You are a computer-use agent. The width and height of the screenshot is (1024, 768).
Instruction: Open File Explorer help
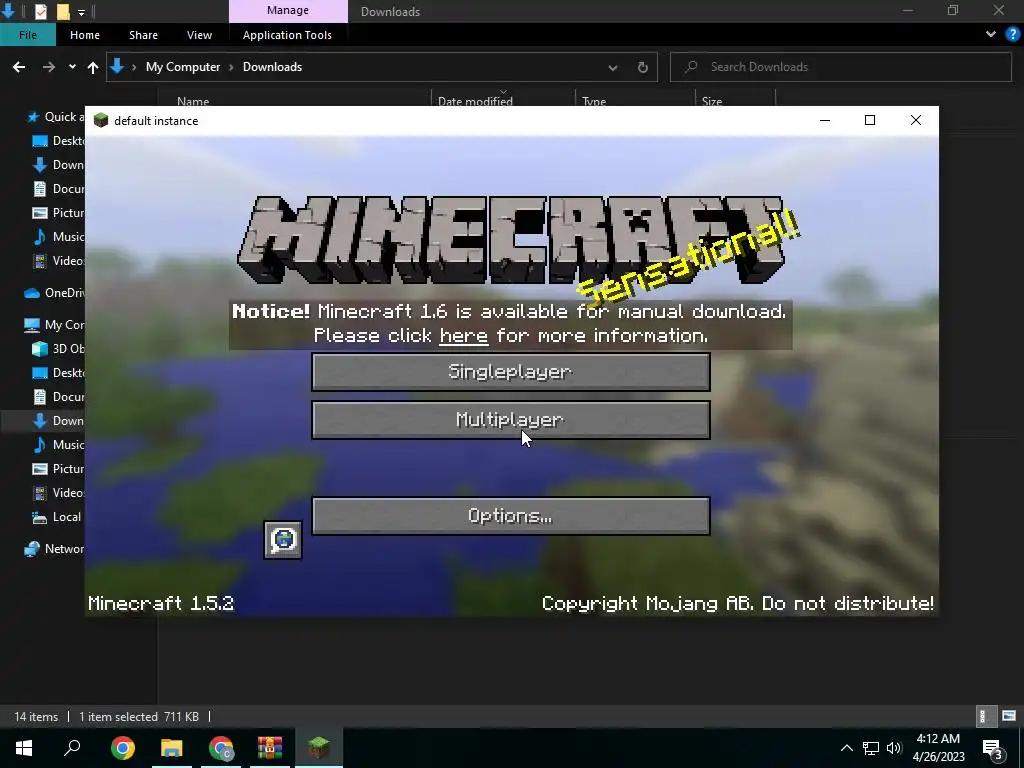(x=1013, y=35)
